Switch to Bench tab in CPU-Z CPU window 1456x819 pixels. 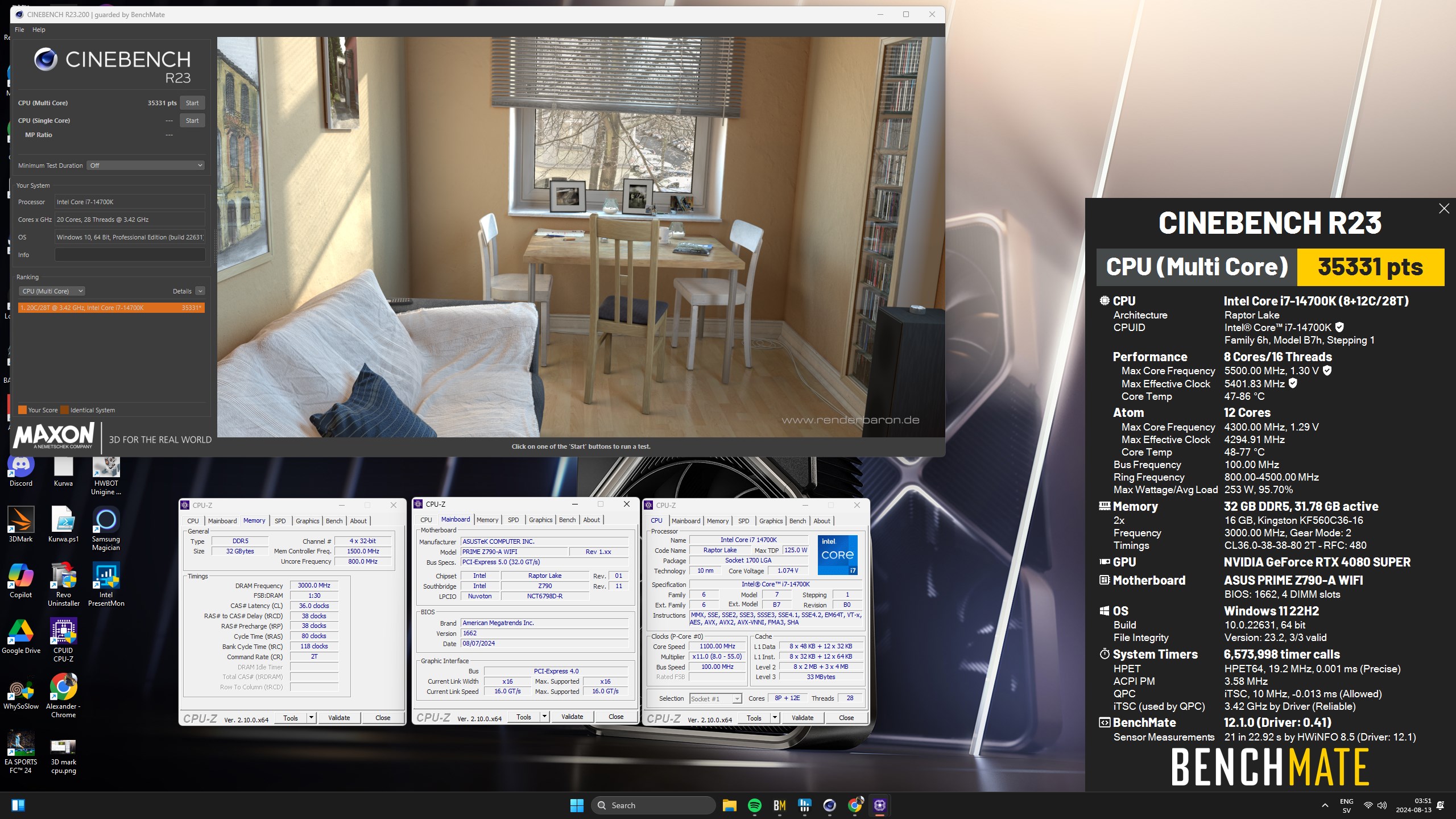(x=797, y=521)
